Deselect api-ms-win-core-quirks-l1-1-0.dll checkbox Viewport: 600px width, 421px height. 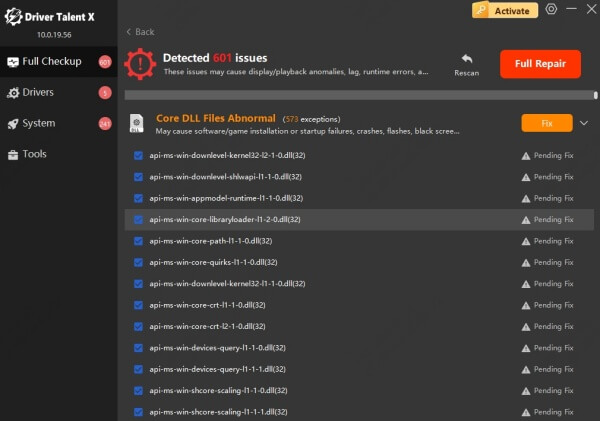138,263
